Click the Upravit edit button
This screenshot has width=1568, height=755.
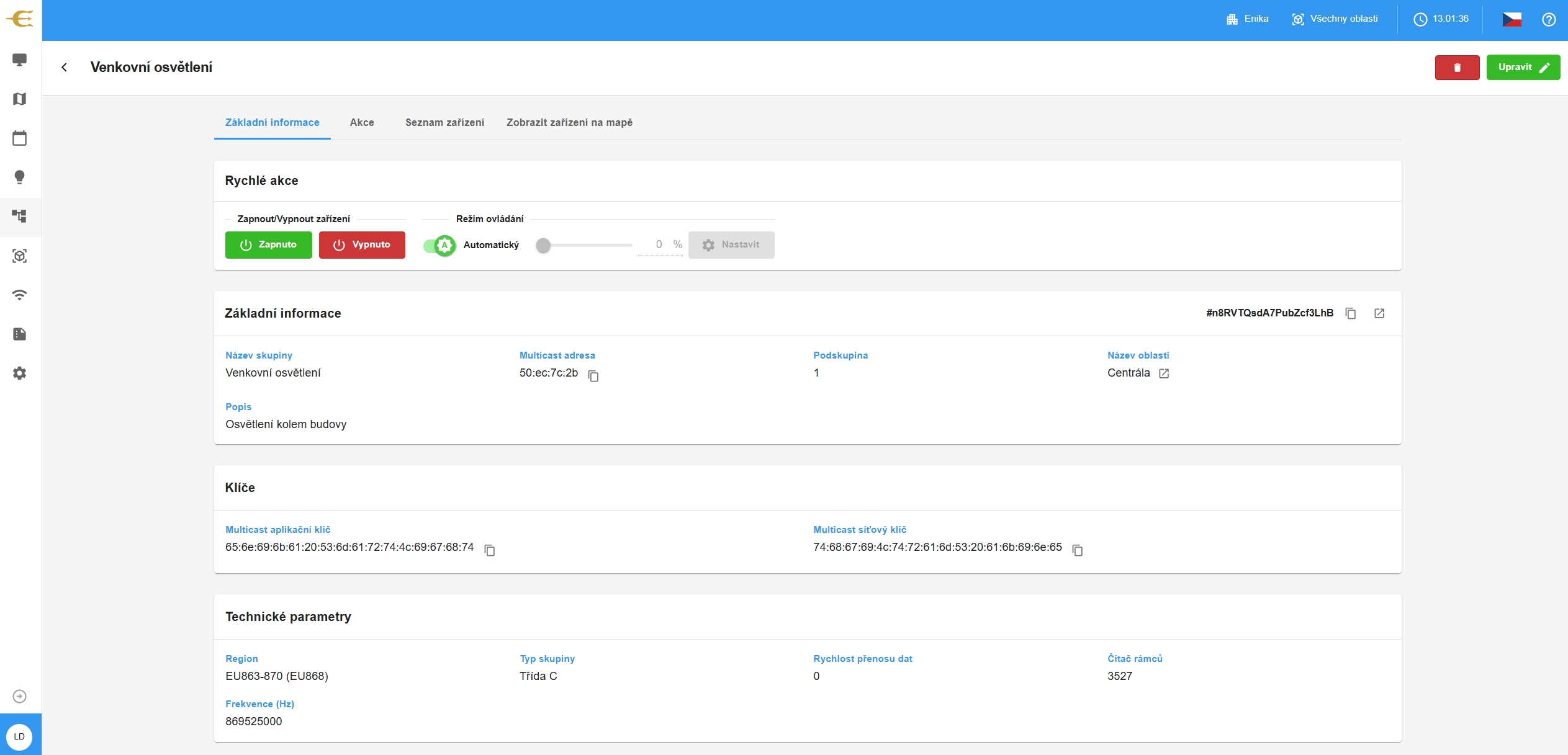[x=1523, y=68]
